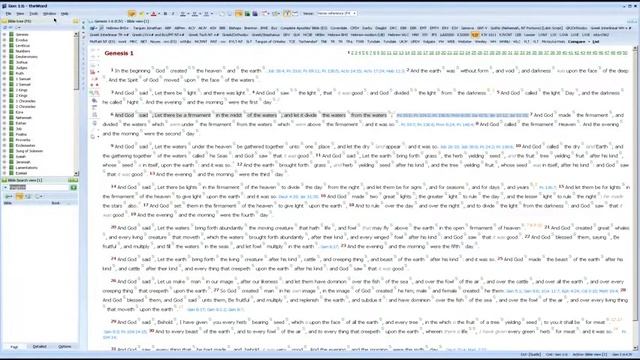640x360 pixels.
Task: Select Proverbs in the Bible tree
Action: coord(23,140)
